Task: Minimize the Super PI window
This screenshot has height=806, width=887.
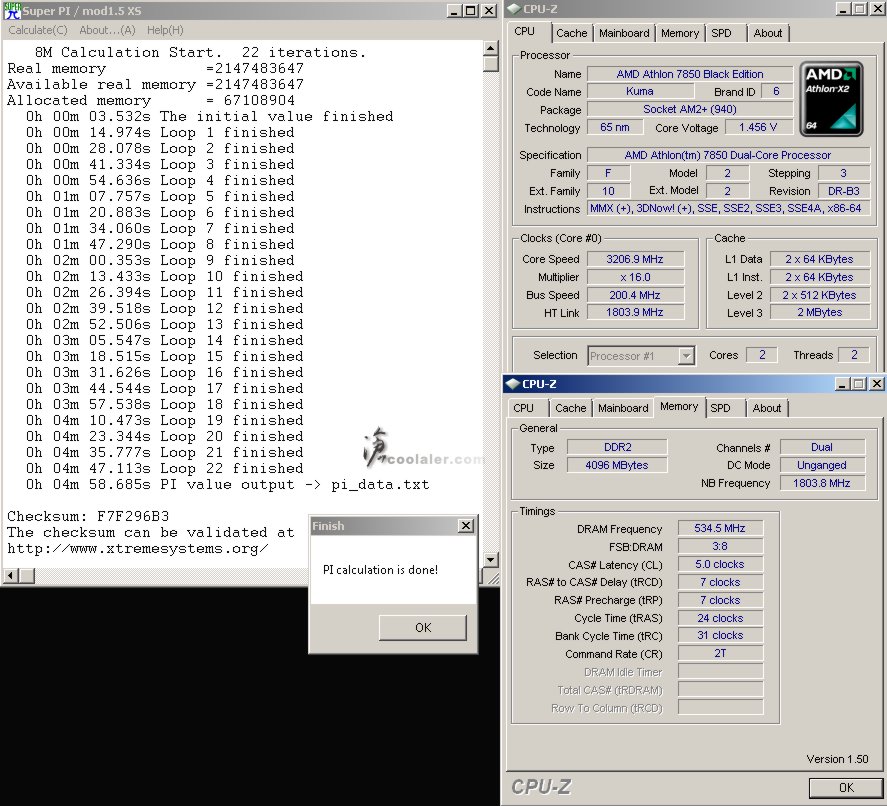Action: (454, 11)
